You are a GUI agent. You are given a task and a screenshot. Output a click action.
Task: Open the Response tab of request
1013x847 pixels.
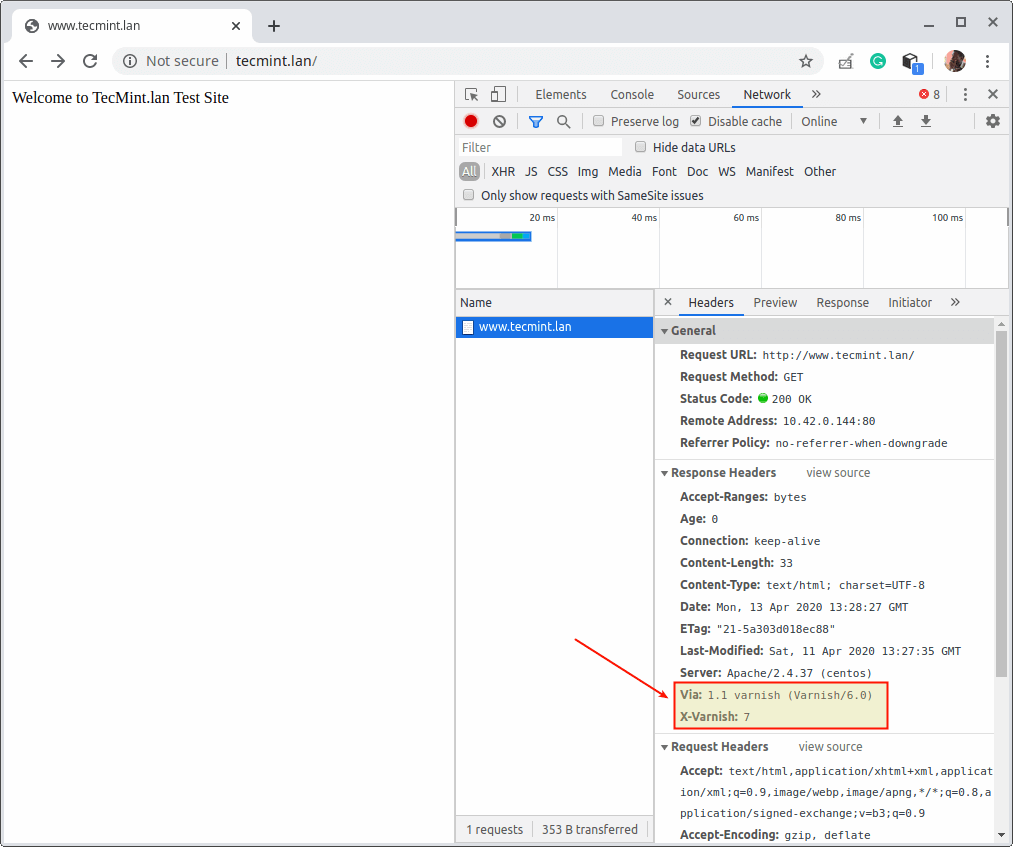[x=842, y=302]
